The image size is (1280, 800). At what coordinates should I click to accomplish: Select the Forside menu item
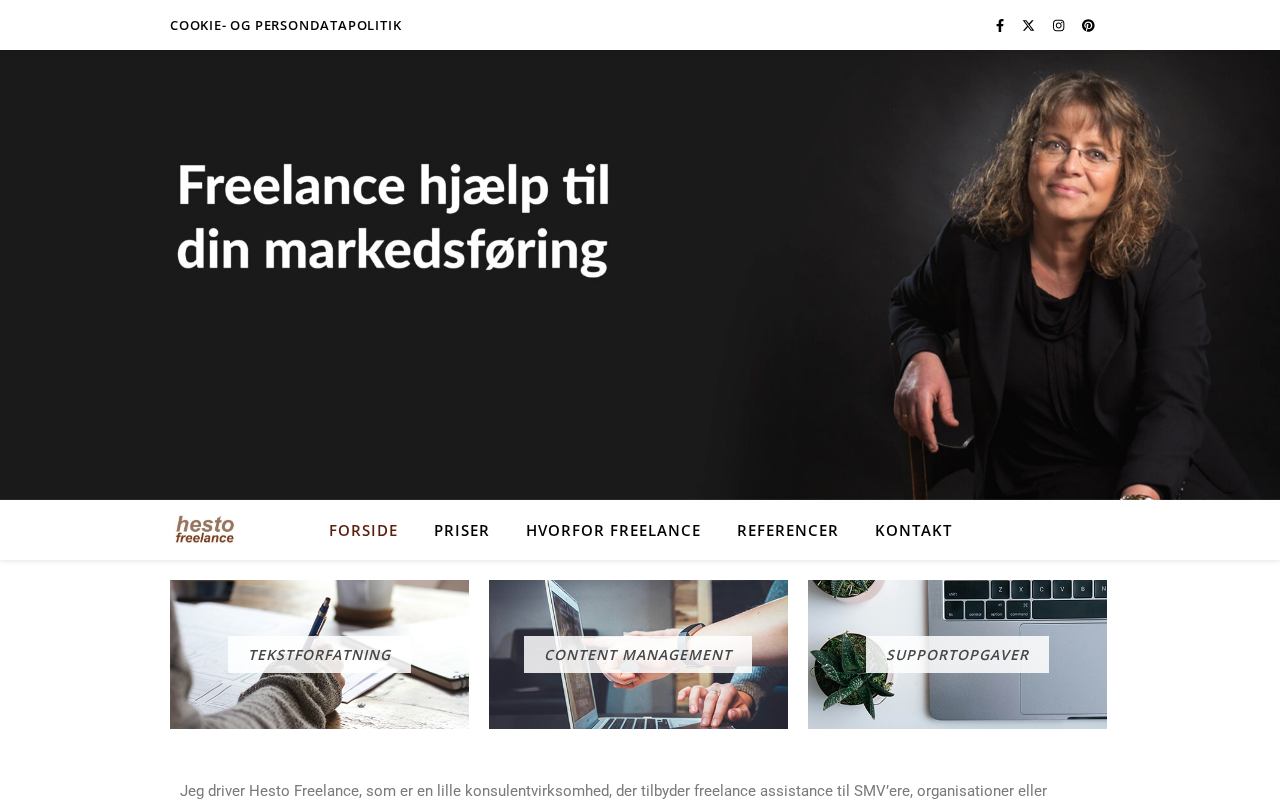[x=363, y=530]
